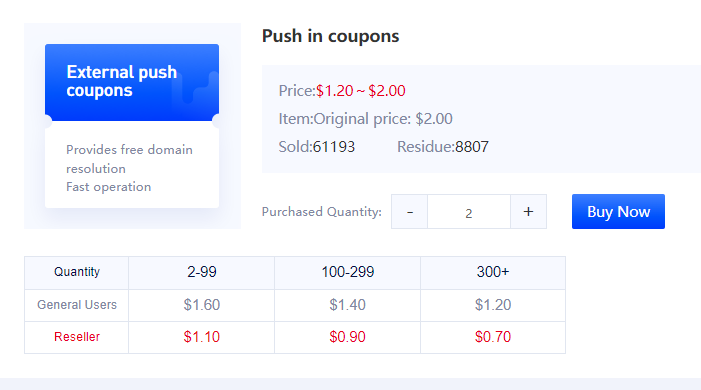This screenshot has height=390, width=701.
Task: Click the $1.60 General Users price
Action: pos(202,305)
